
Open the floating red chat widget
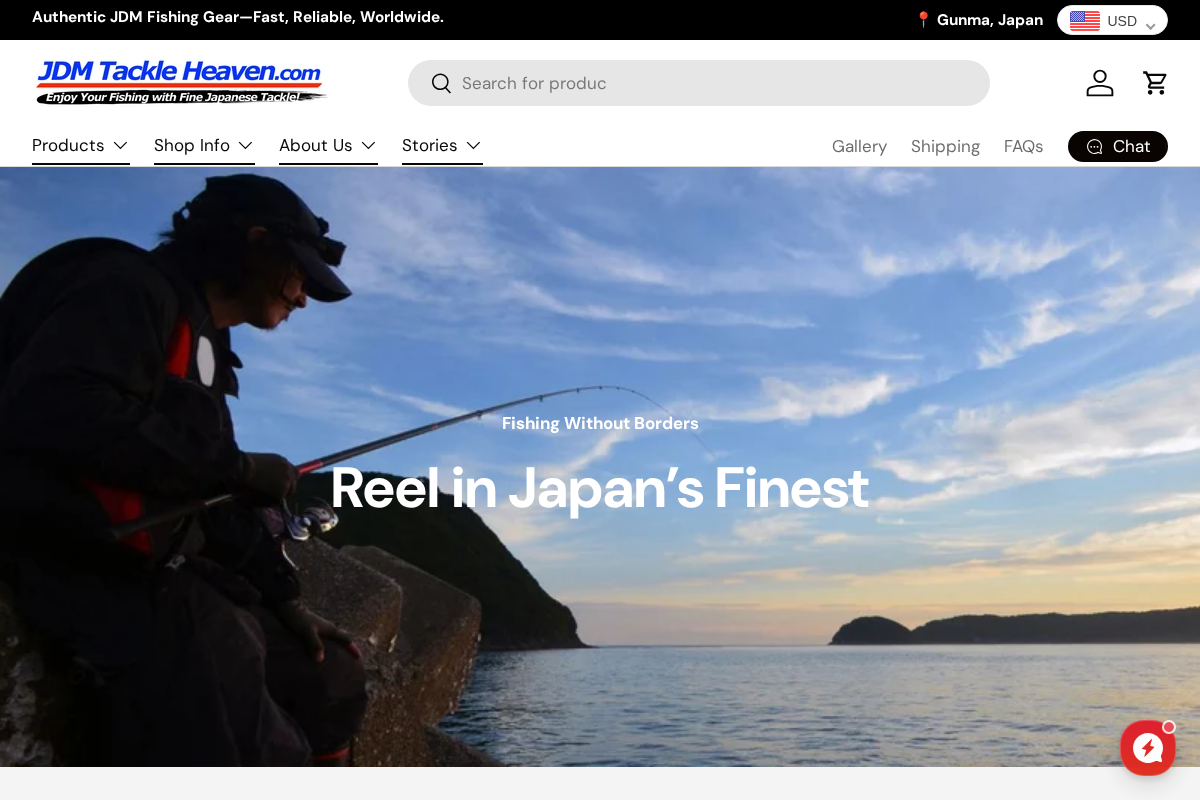[x=1148, y=748]
